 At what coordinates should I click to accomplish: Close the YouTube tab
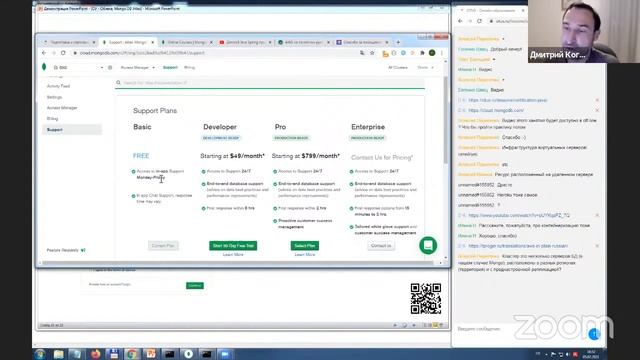pos(270,42)
